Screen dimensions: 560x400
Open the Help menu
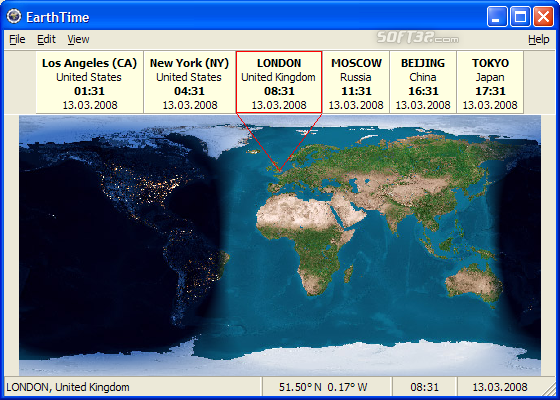(539, 39)
